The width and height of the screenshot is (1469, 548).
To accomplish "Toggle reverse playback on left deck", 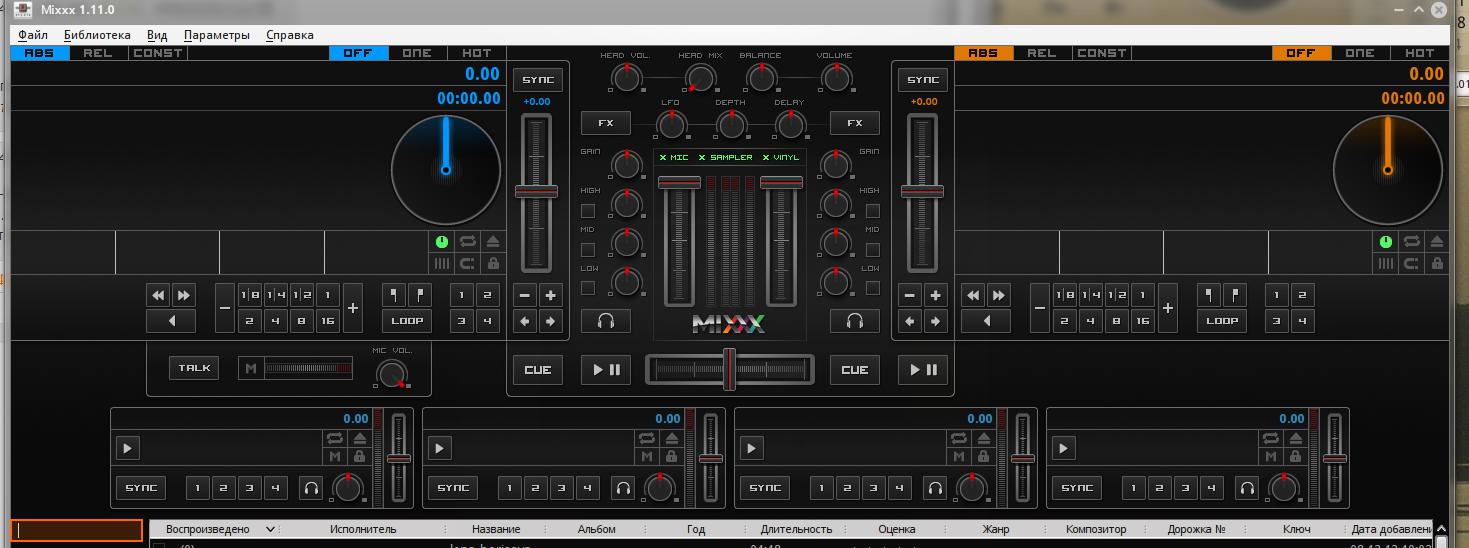I will point(171,321).
